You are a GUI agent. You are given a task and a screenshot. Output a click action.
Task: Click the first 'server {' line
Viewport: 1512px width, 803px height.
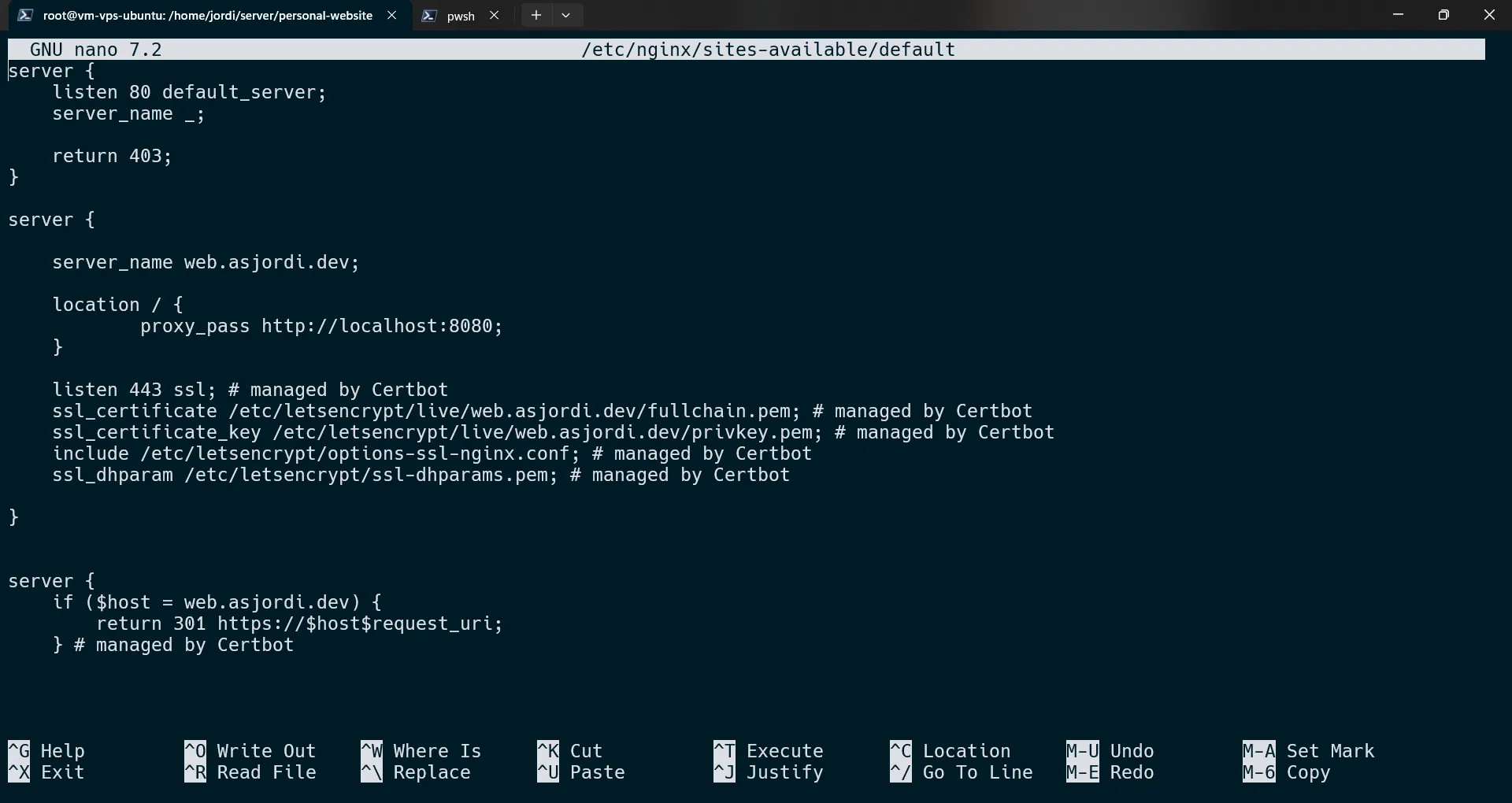coord(51,71)
